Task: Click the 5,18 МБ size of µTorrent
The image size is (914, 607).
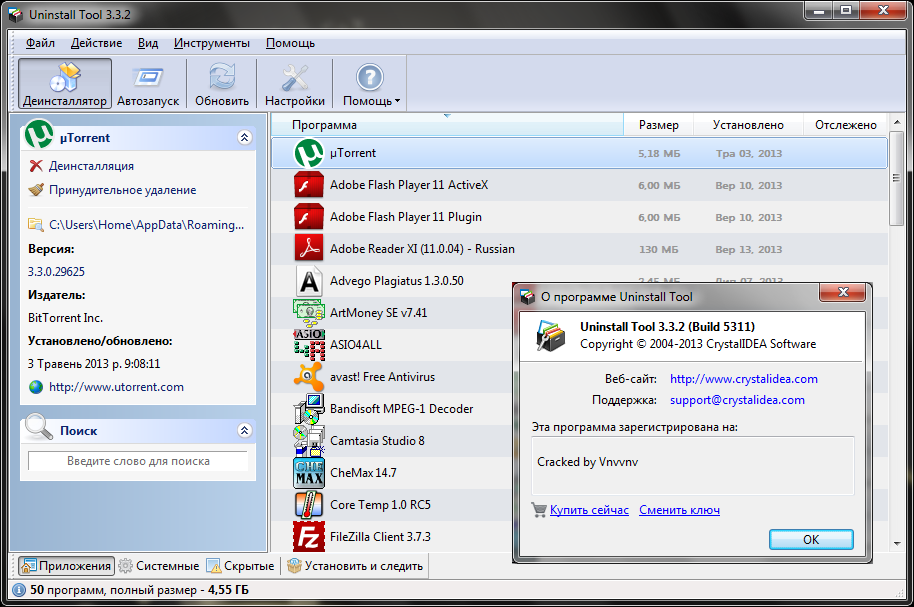Action: [659, 153]
